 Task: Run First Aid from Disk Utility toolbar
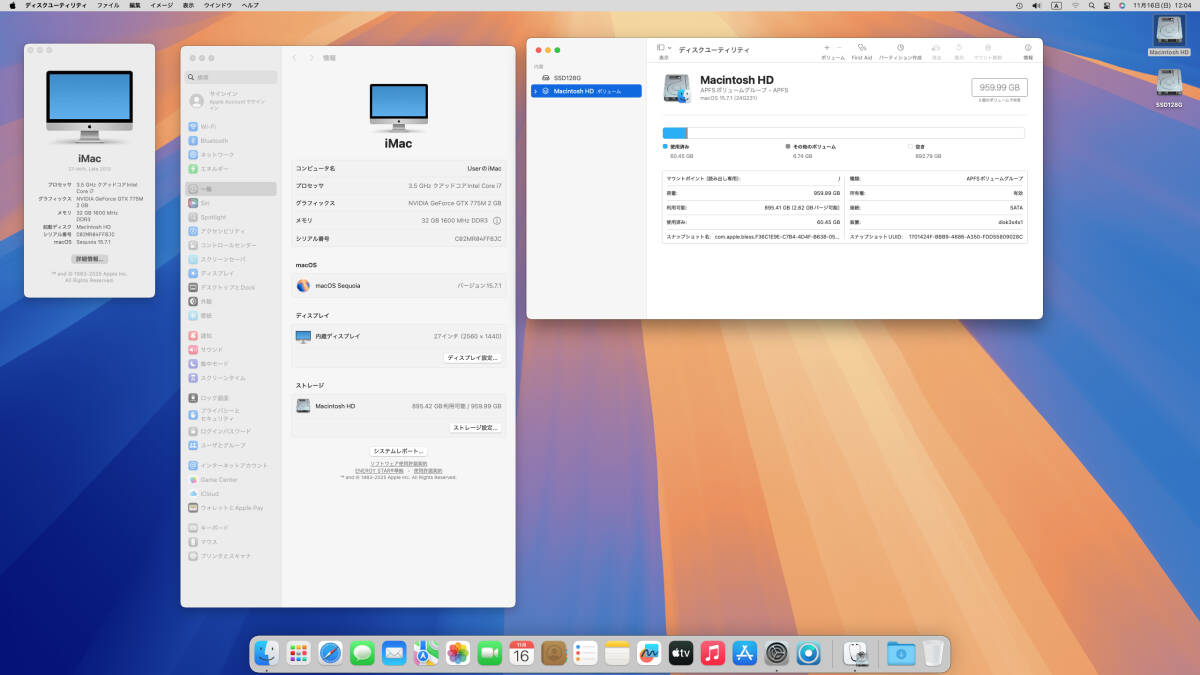pos(861,48)
